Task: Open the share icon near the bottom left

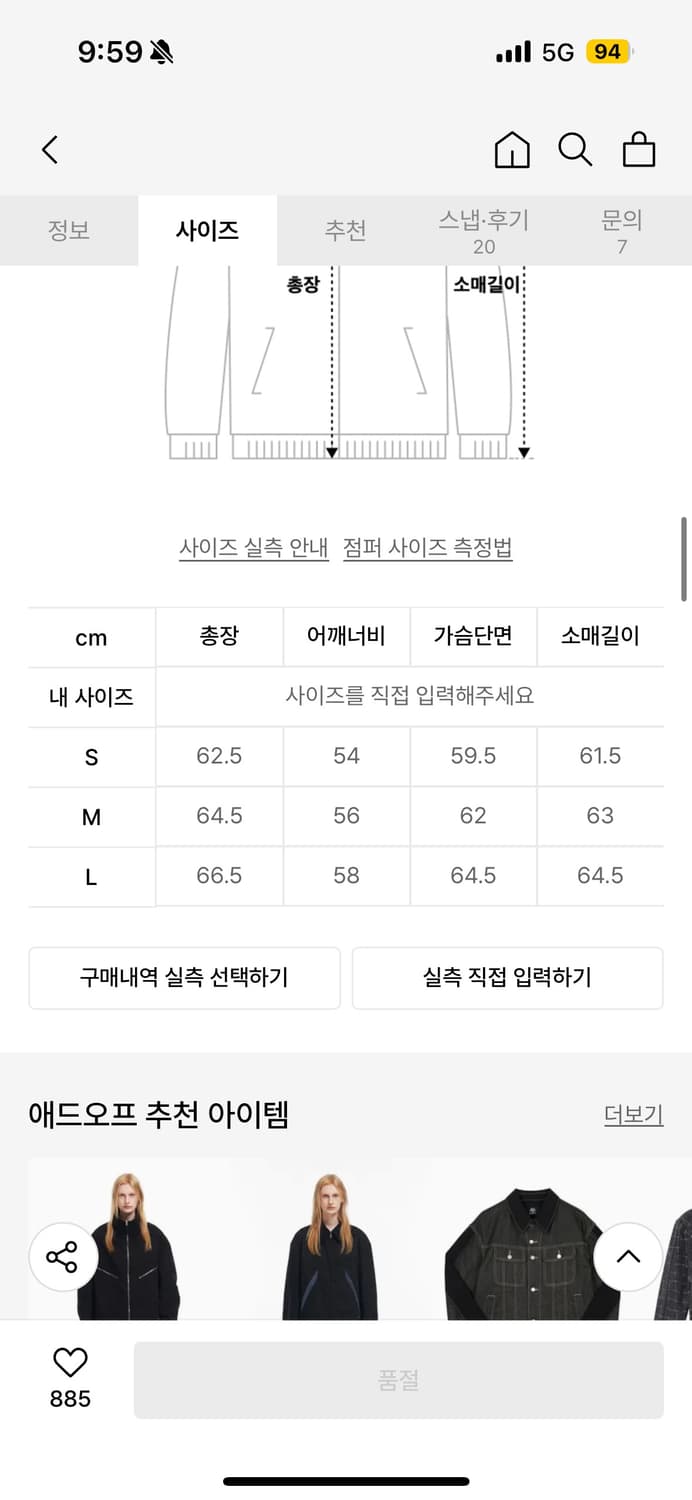Action: pos(63,1255)
